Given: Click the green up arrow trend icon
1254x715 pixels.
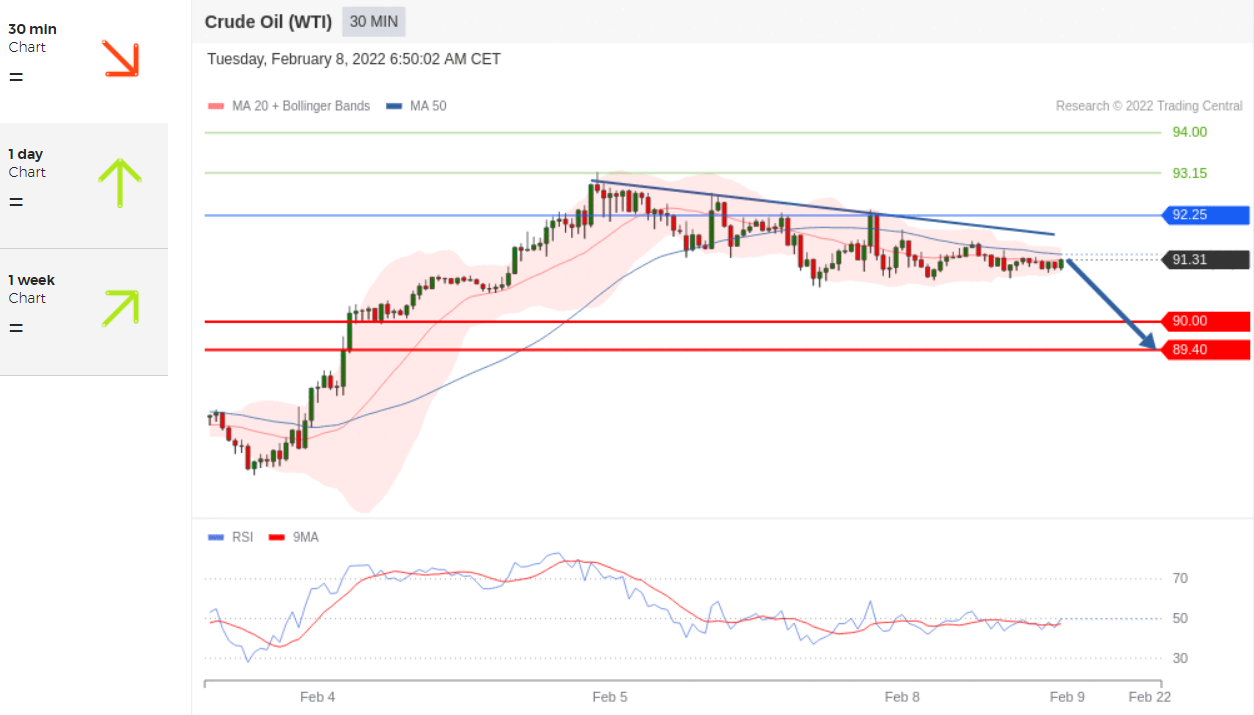Looking at the screenshot, I should 119,183.
